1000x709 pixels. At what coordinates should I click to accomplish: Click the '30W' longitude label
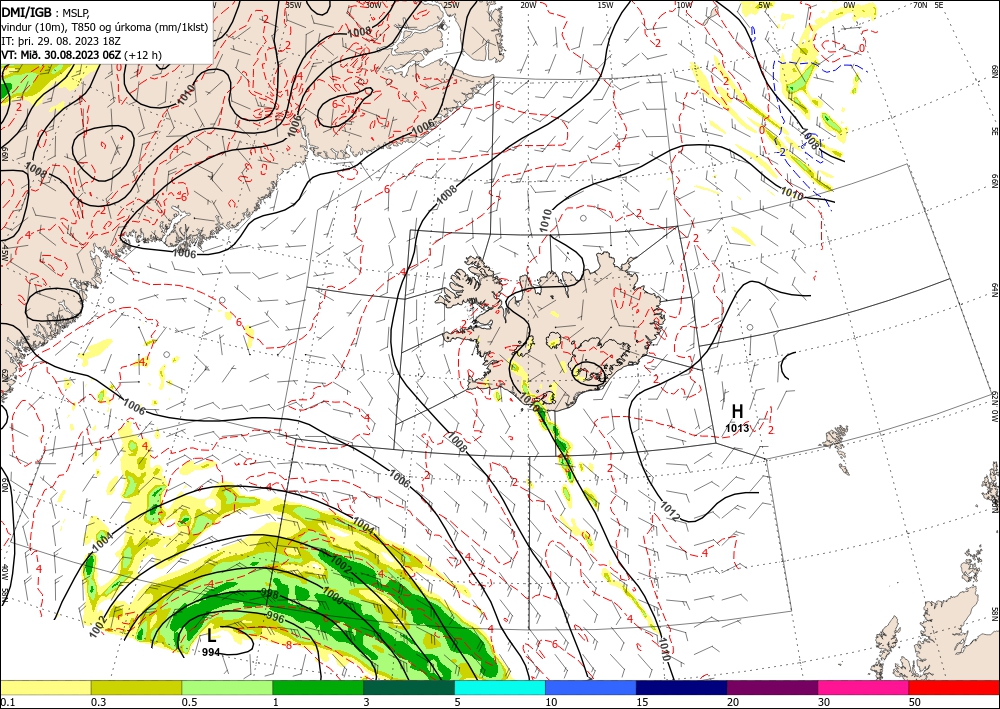pyautogui.click(x=374, y=5)
